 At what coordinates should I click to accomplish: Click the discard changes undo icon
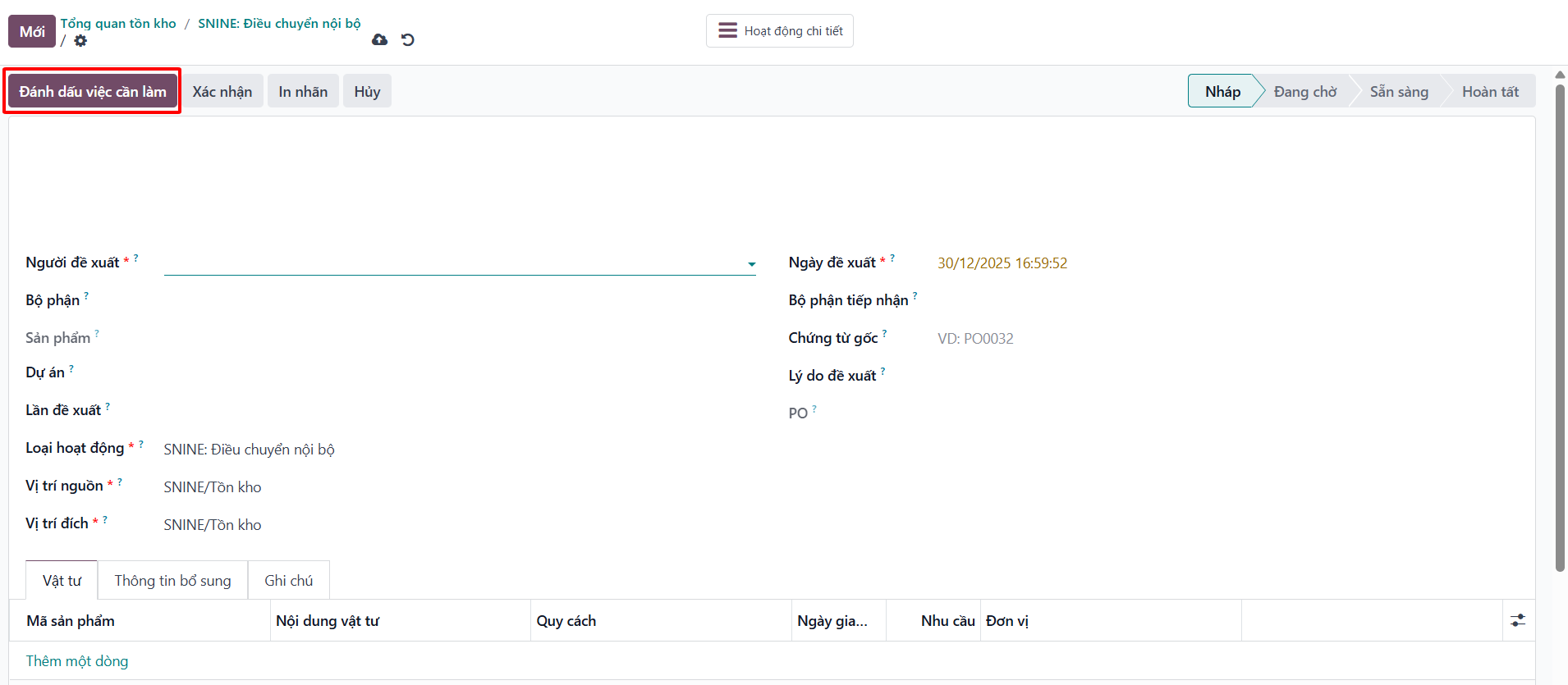coord(408,39)
